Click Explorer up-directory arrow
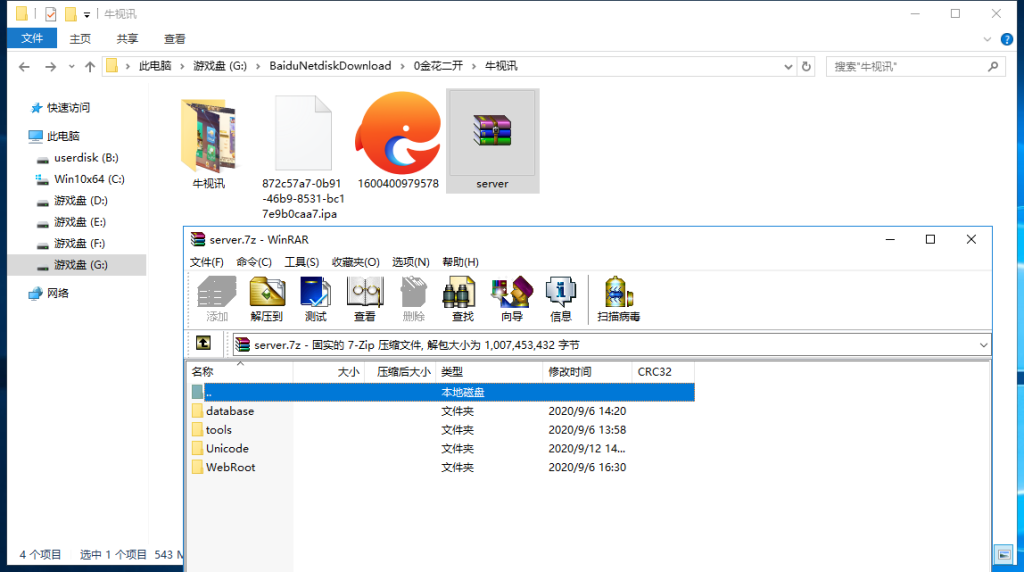 coord(90,67)
